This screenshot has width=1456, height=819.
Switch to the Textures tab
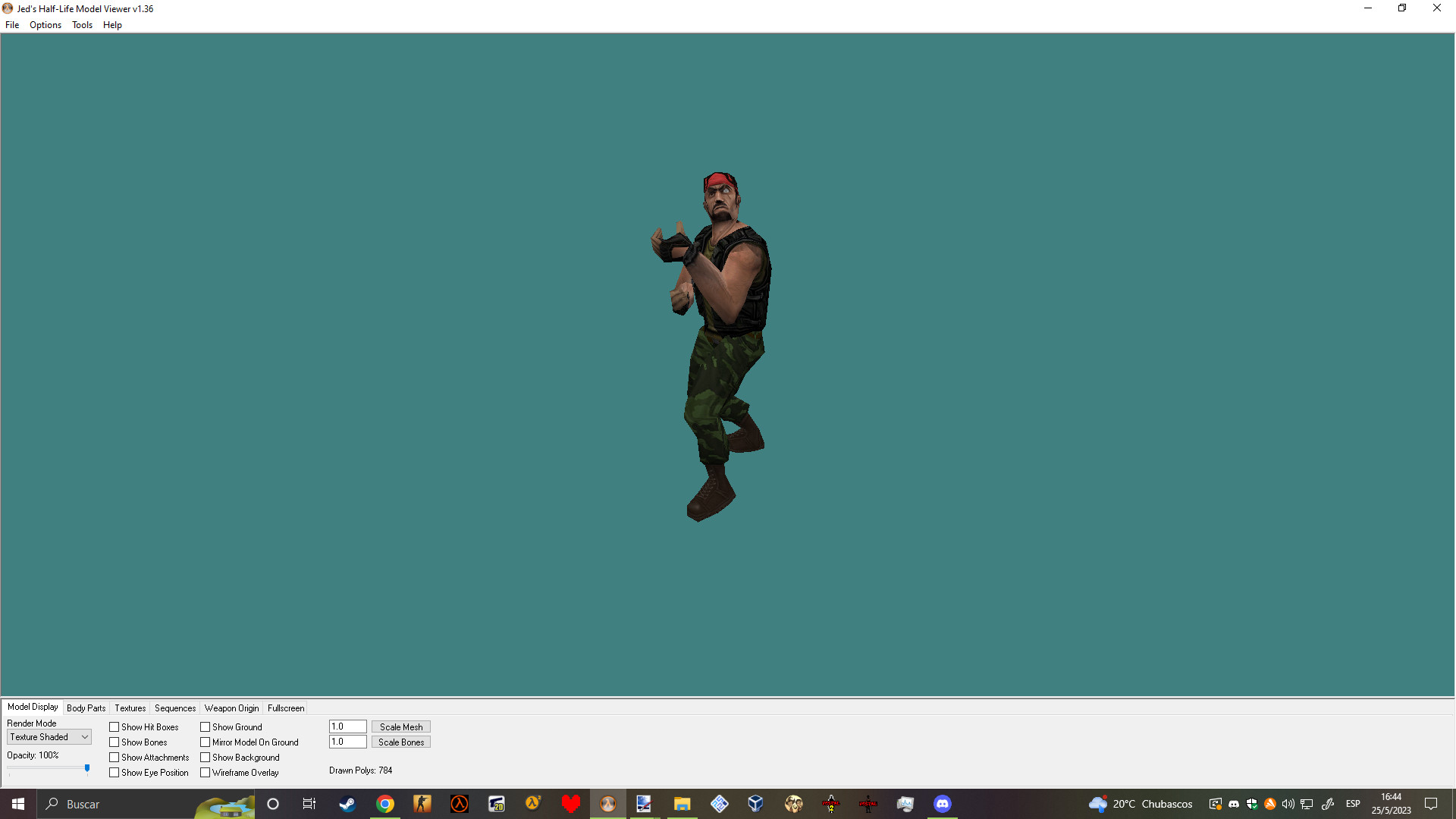(x=129, y=708)
